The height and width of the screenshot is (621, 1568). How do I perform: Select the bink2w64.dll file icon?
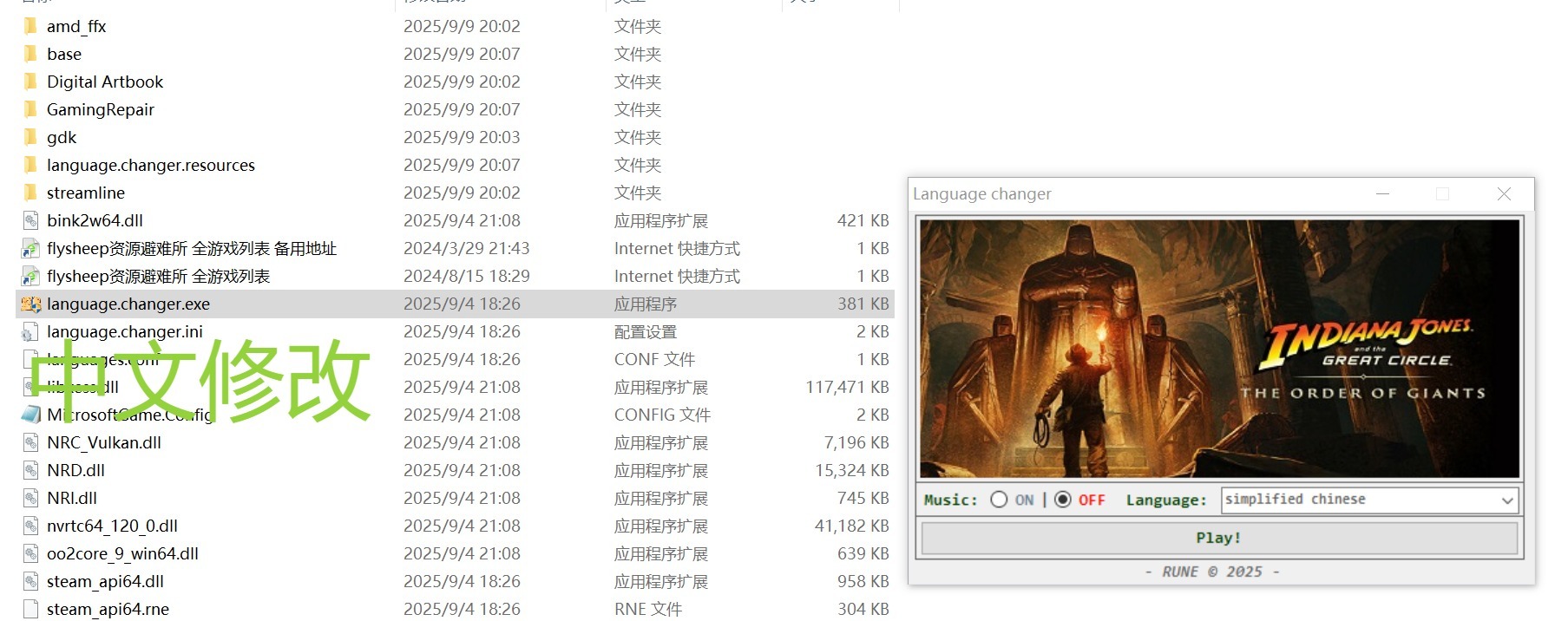pos(31,221)
